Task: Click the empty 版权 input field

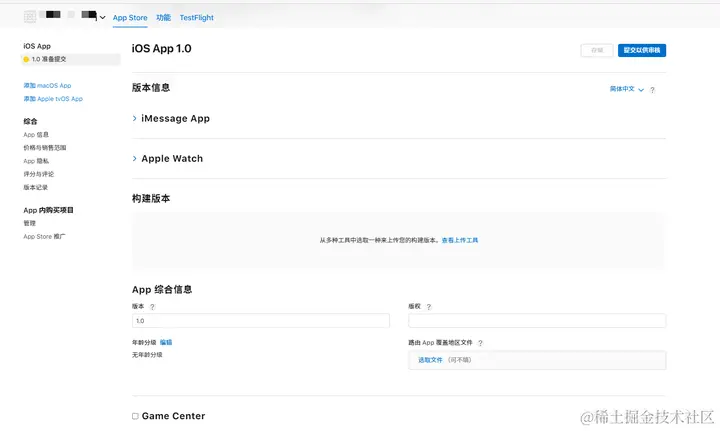Action: point(537,320)
